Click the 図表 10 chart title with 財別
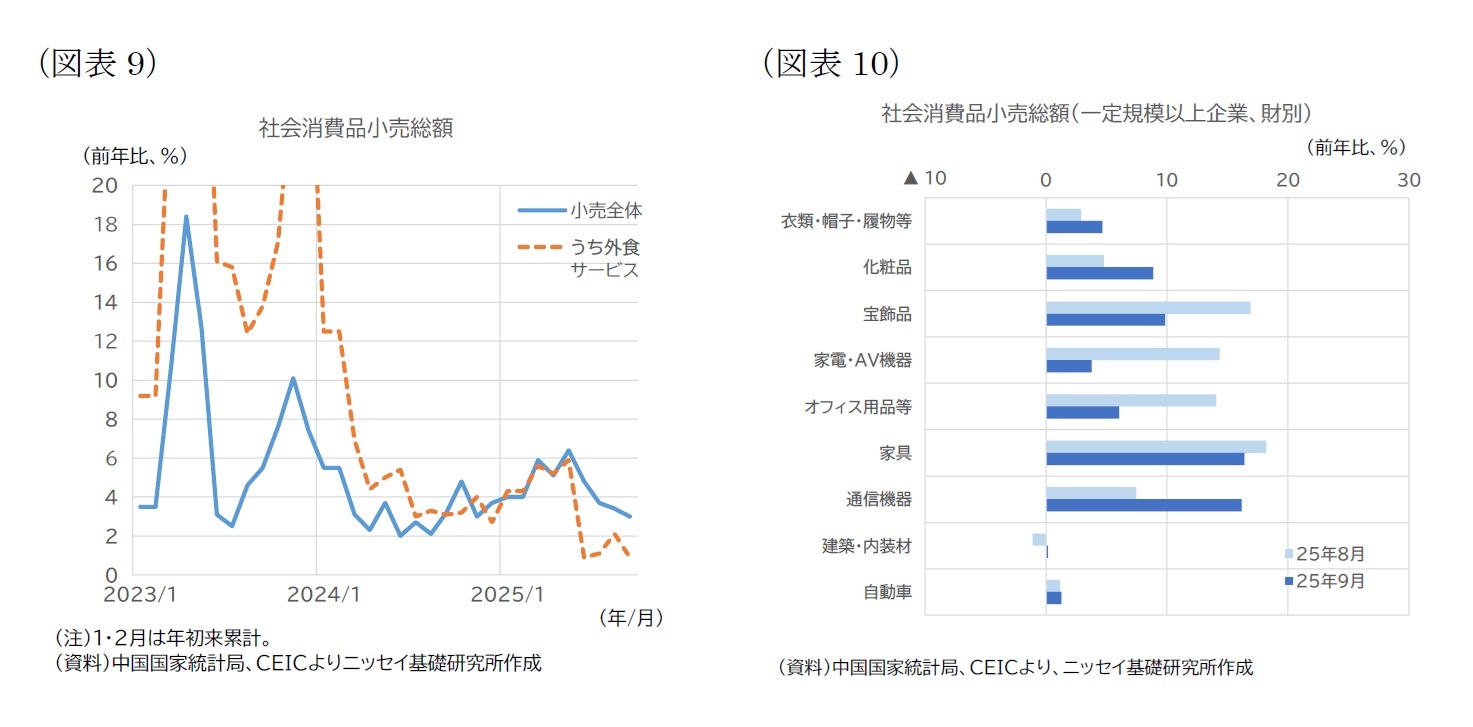This screenshot has height=727, width=1473. [1096, 113]
